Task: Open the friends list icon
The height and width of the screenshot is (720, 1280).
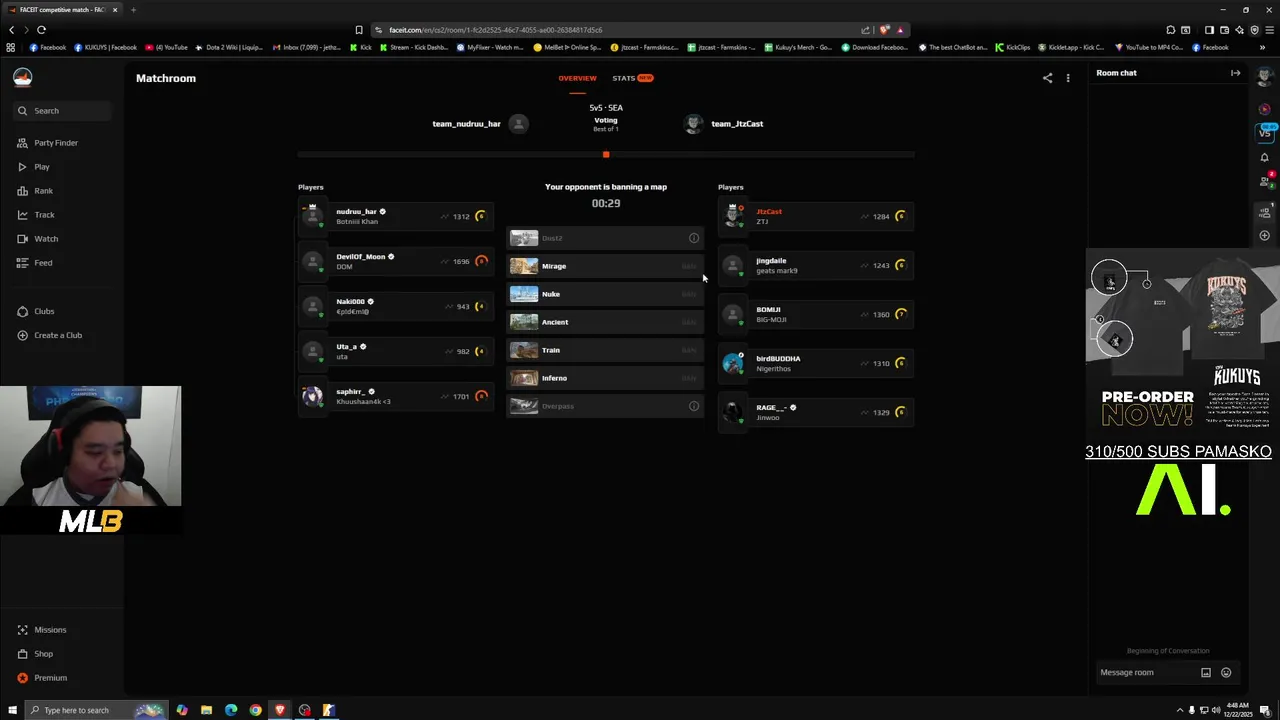Action: pos(1265,180)
